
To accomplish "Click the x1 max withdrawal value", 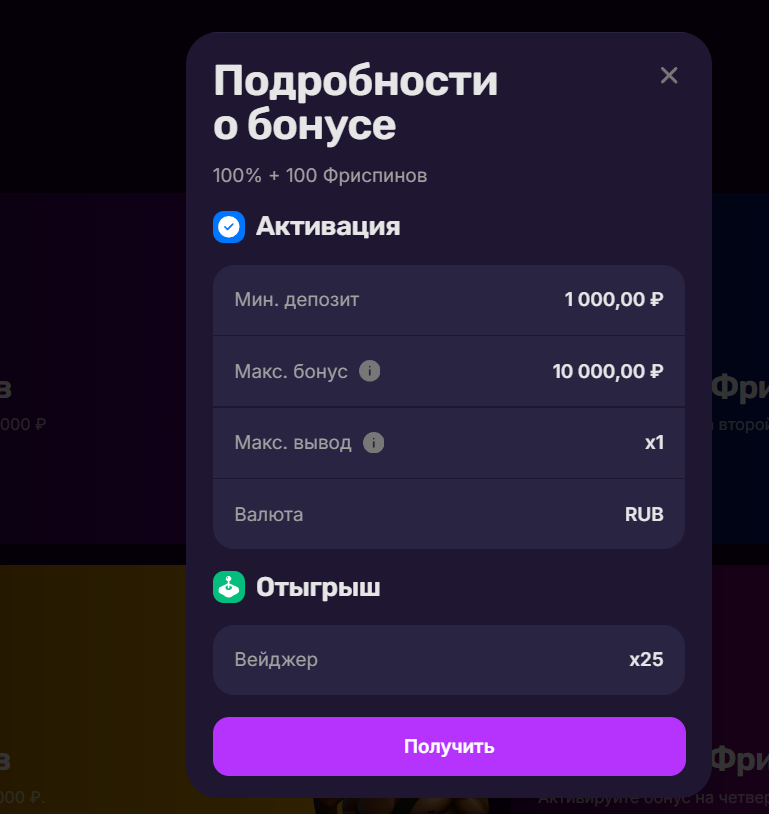I will tap(654, 442).
